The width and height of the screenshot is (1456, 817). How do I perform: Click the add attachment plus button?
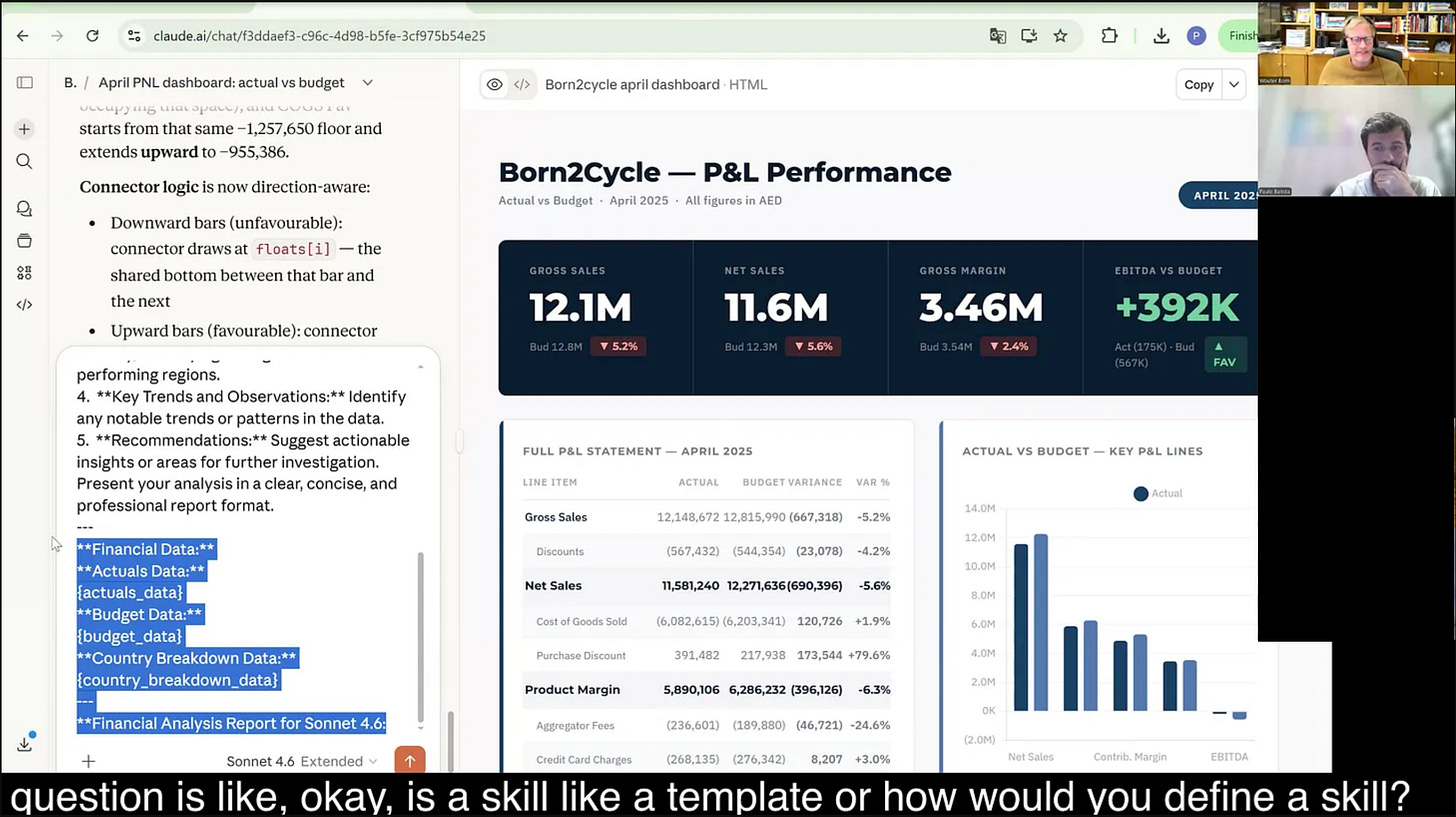click(x=88, y=761)
